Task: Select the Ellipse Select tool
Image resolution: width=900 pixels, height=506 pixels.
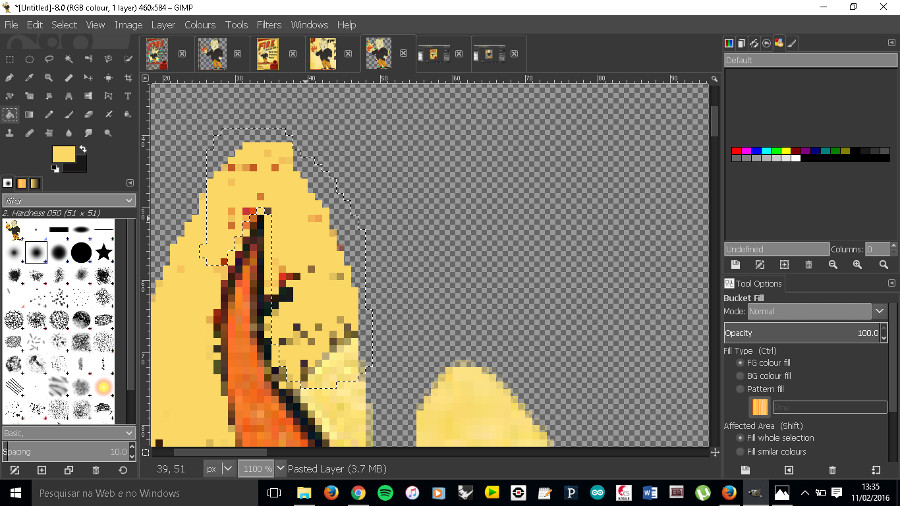Action: 29,59
